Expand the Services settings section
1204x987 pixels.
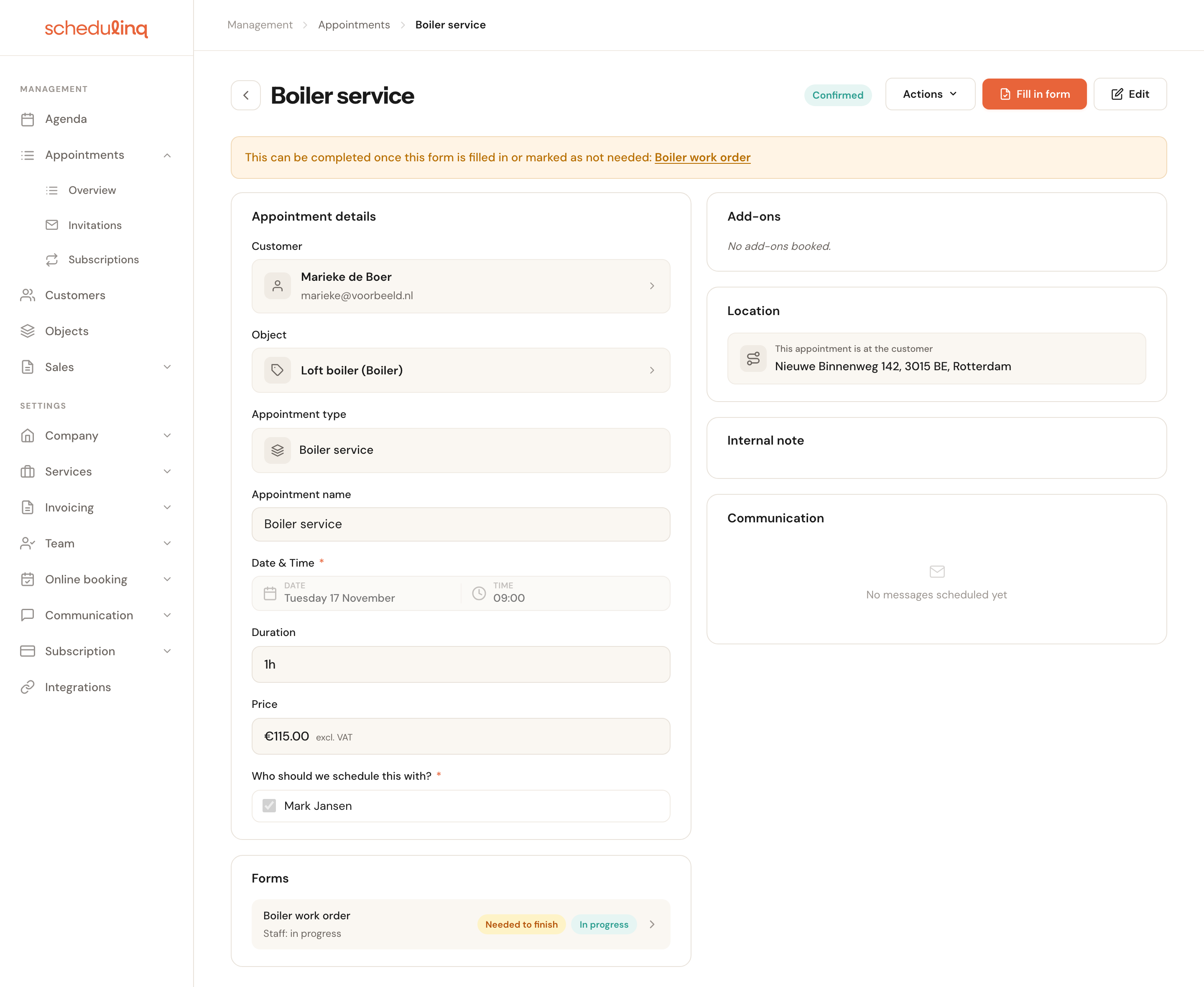pos(167,472)
